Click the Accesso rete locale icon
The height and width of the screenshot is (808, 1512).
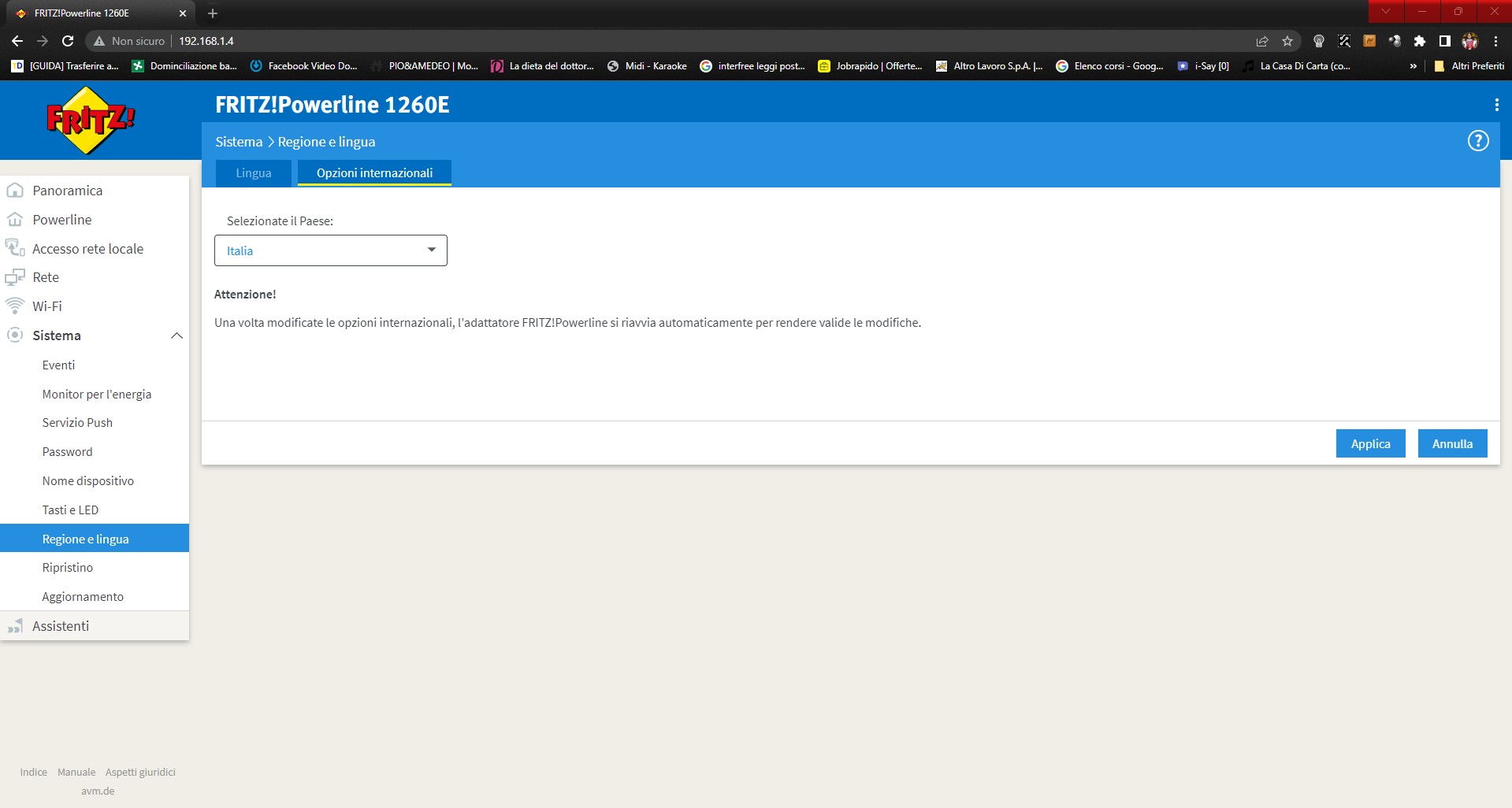coord(15,248)
